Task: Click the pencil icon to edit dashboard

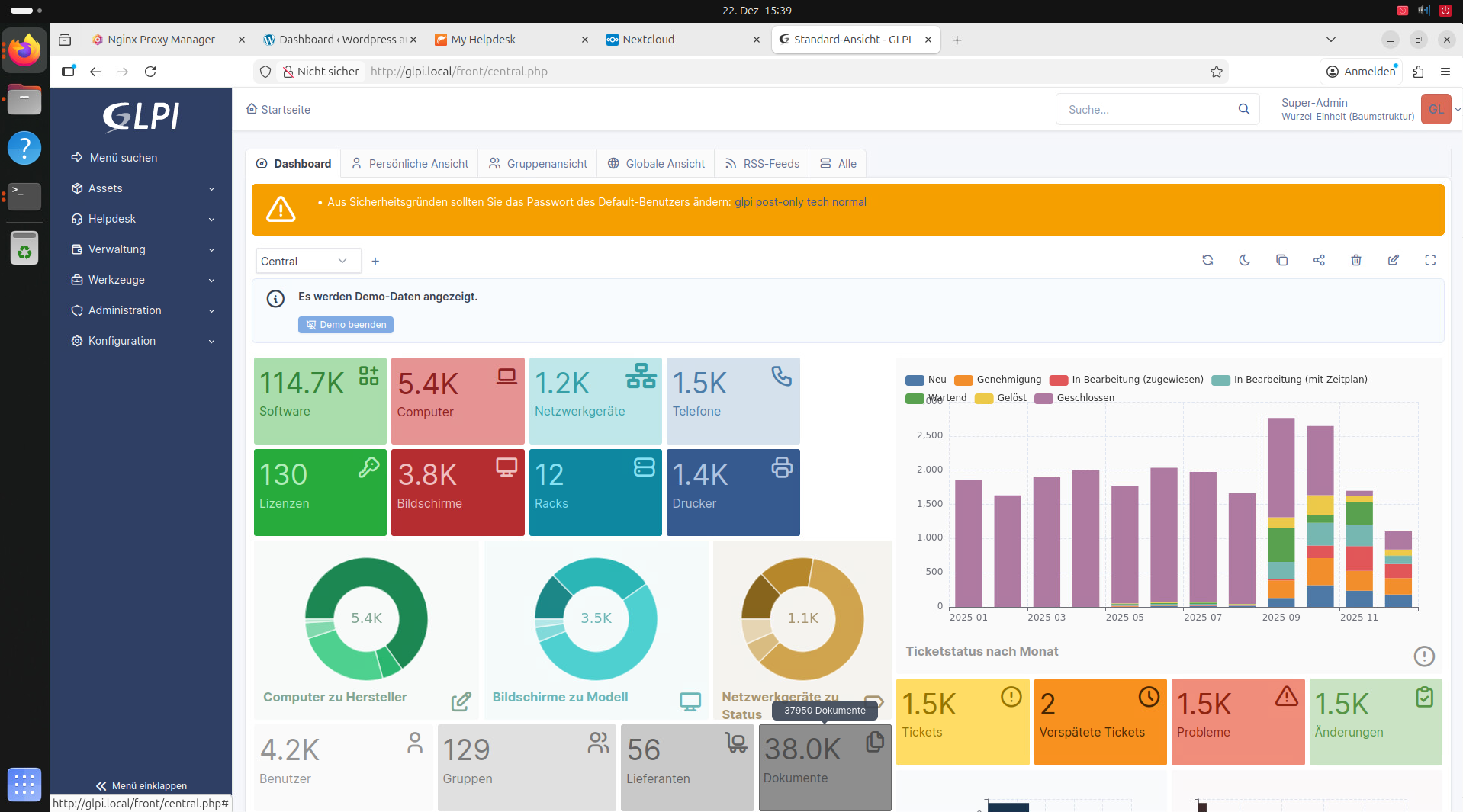Action: click(1394, 260)
